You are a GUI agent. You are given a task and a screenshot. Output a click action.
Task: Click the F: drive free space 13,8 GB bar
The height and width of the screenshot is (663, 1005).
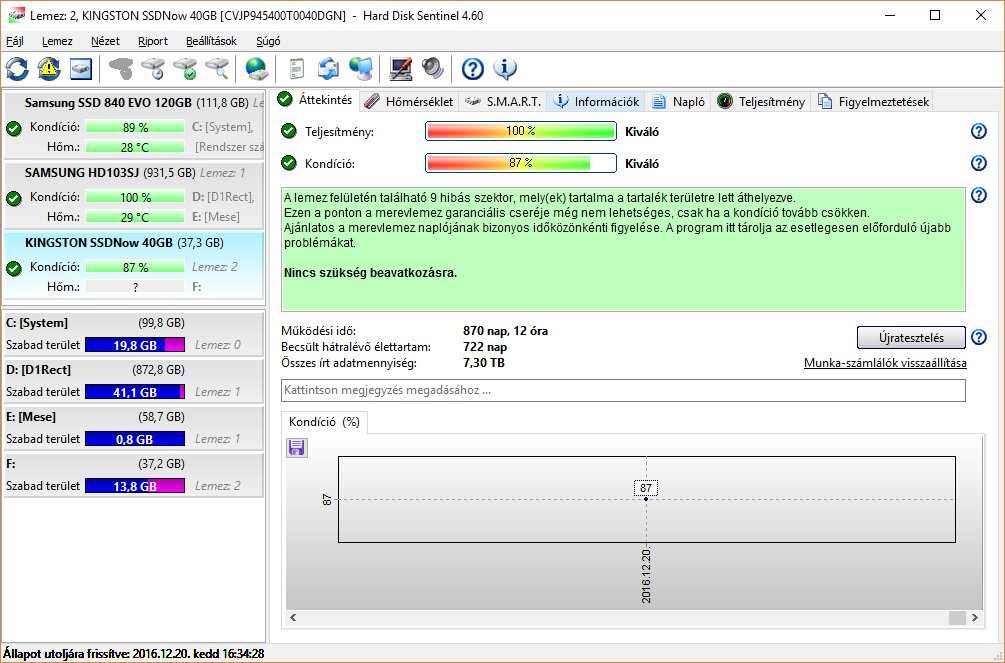pyautogui.click(x=135, y=486)
